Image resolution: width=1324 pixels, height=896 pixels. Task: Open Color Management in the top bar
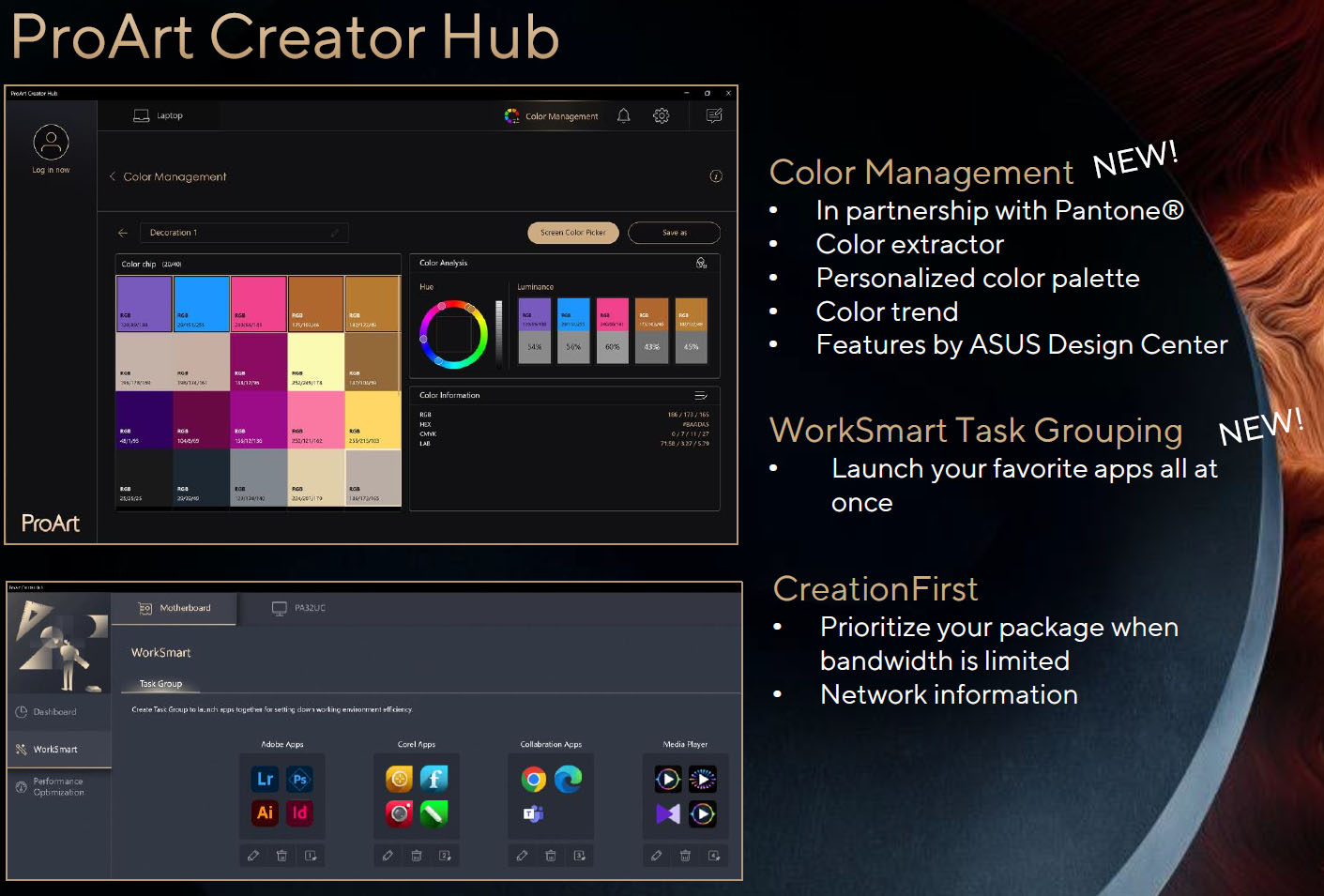pos(552,115)
